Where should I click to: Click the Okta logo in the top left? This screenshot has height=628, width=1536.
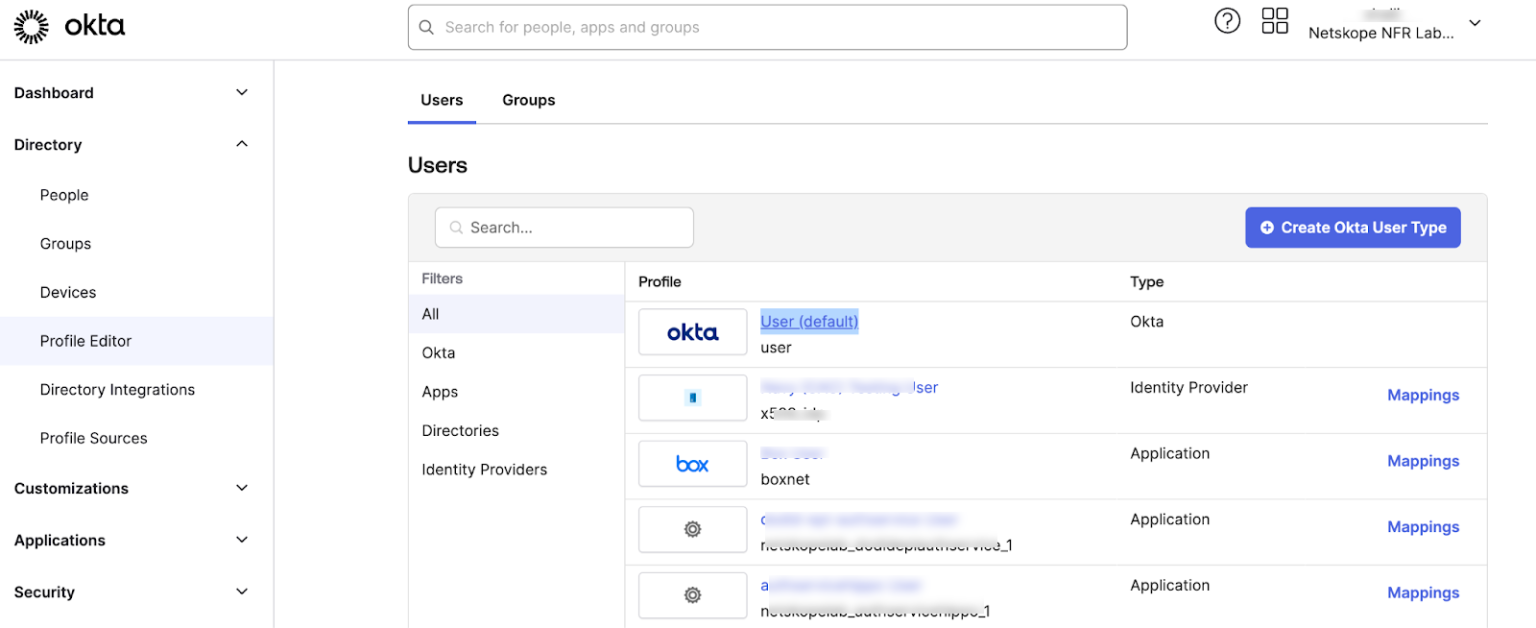pyautogui.click(x=70, y=26)
